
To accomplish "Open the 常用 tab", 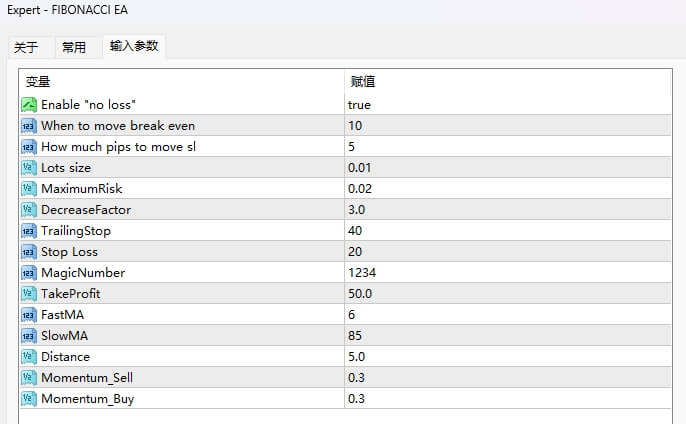I will pyautogui.click(x=73, y=47).
